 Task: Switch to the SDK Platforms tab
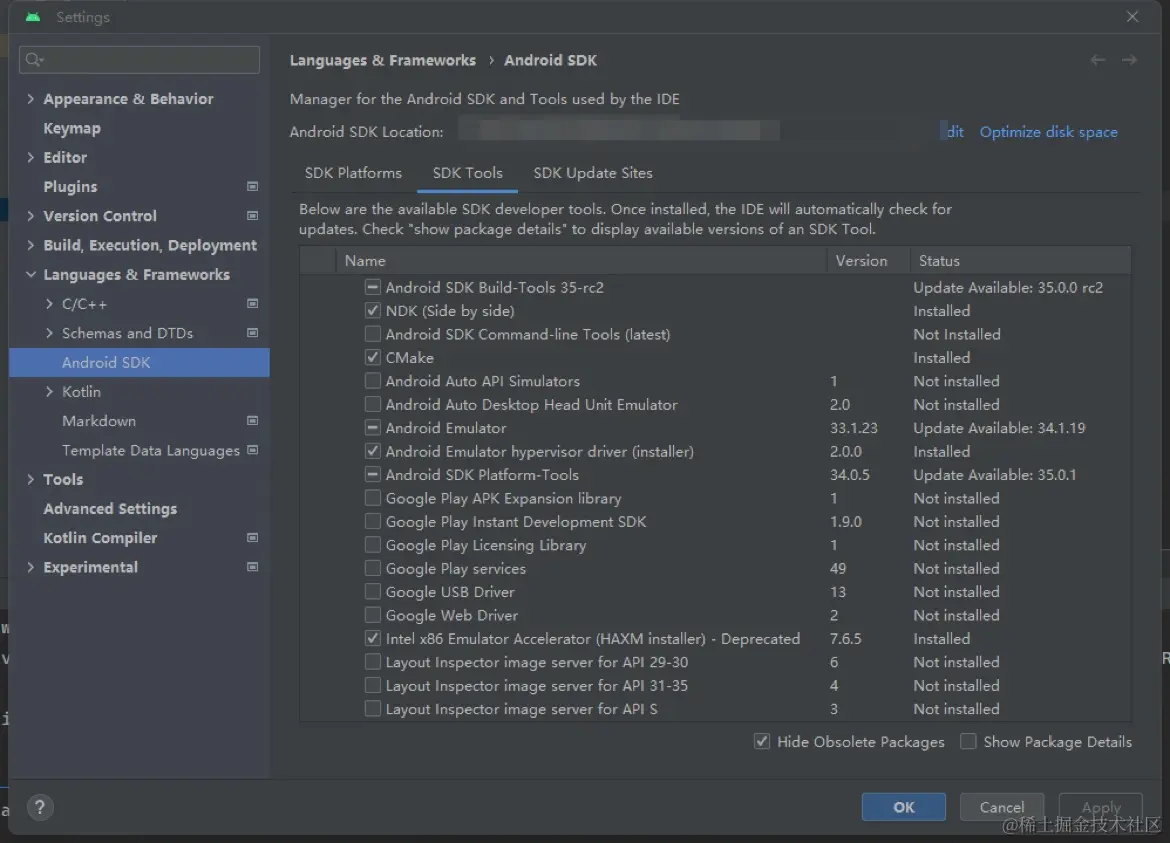(x=352, y=172)
